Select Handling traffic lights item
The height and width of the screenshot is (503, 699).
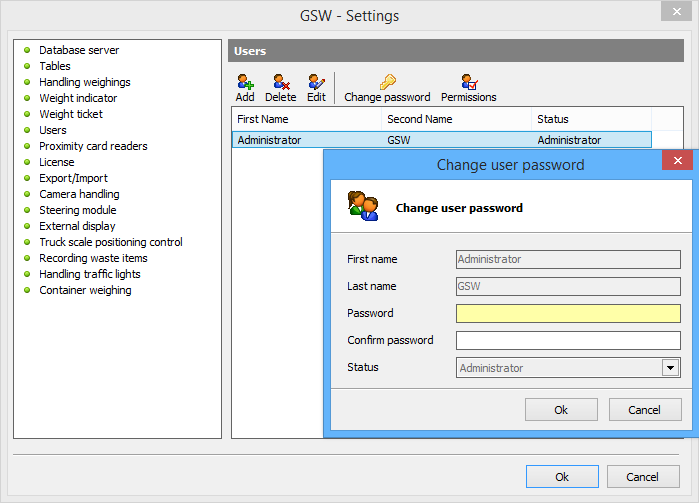90,274
